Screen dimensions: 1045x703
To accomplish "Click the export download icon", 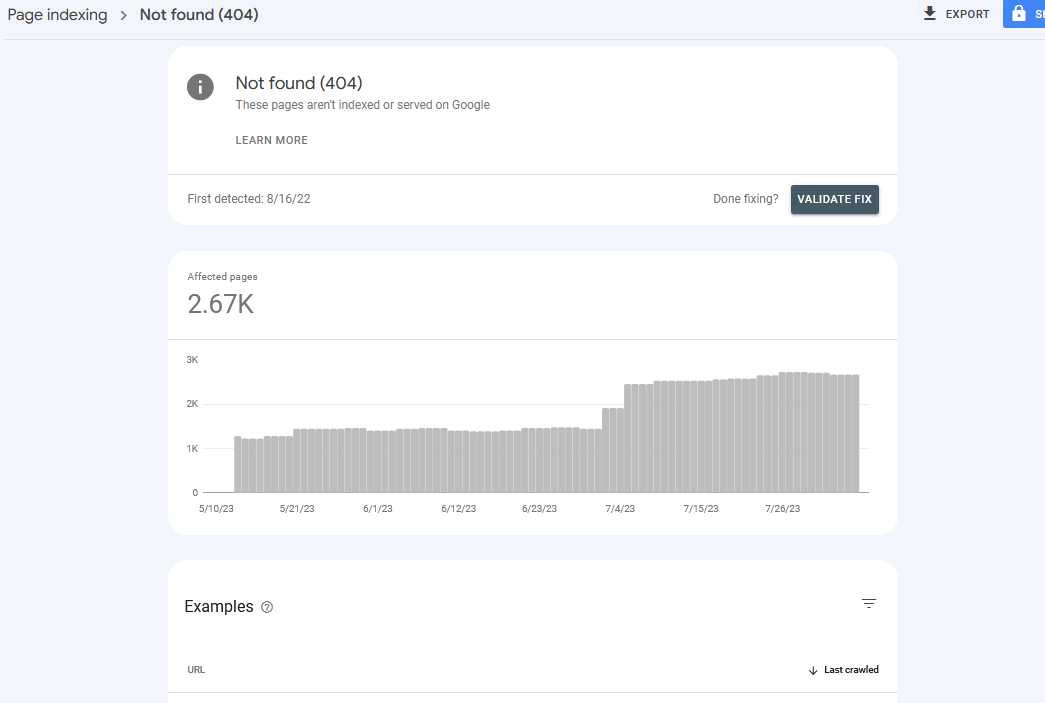I will click(x=930, y=13).
